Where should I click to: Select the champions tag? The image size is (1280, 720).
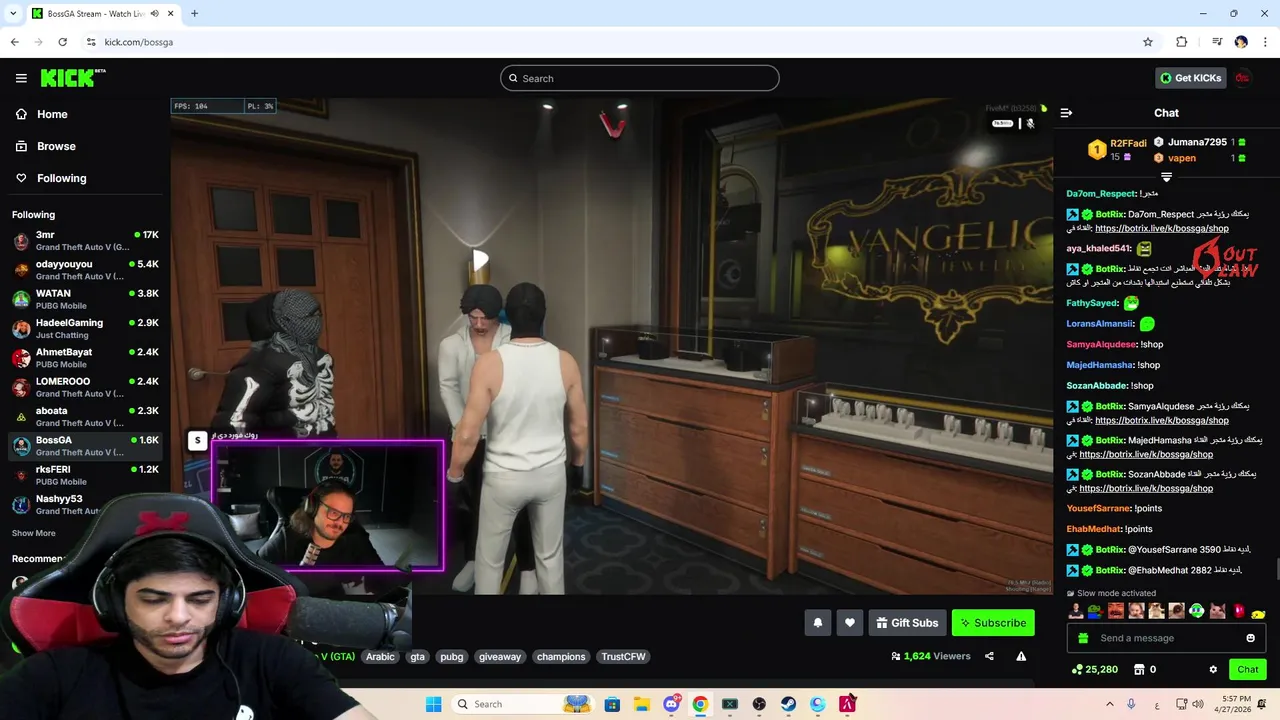coord(561,656)
